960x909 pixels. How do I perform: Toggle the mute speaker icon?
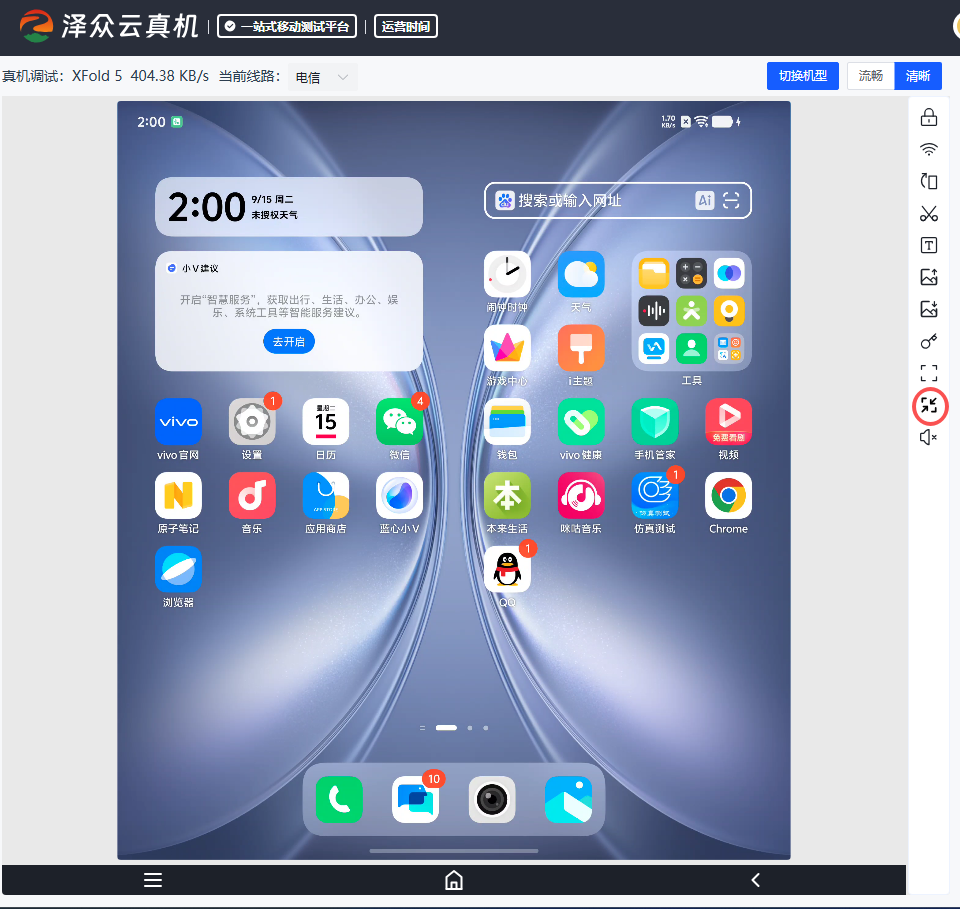pos(929,437)
